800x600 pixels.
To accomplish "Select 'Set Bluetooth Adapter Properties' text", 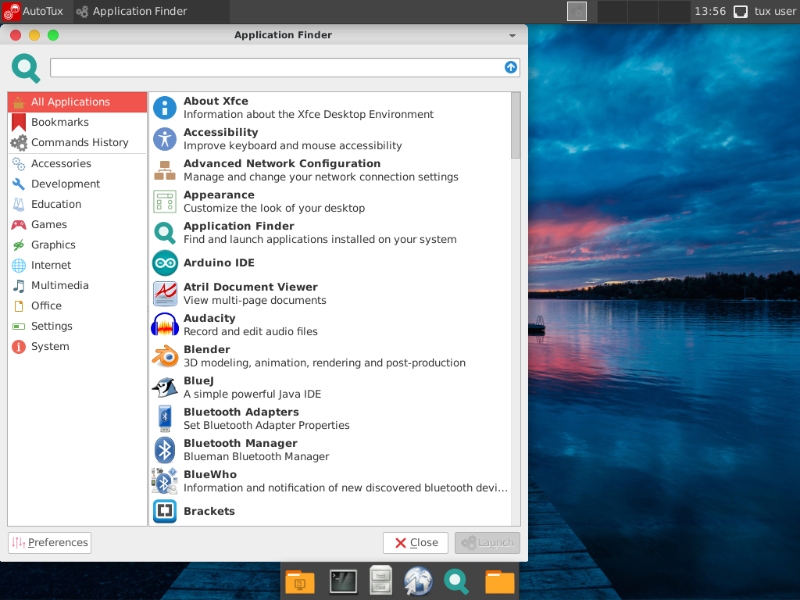I will click(x=266, y=426).
